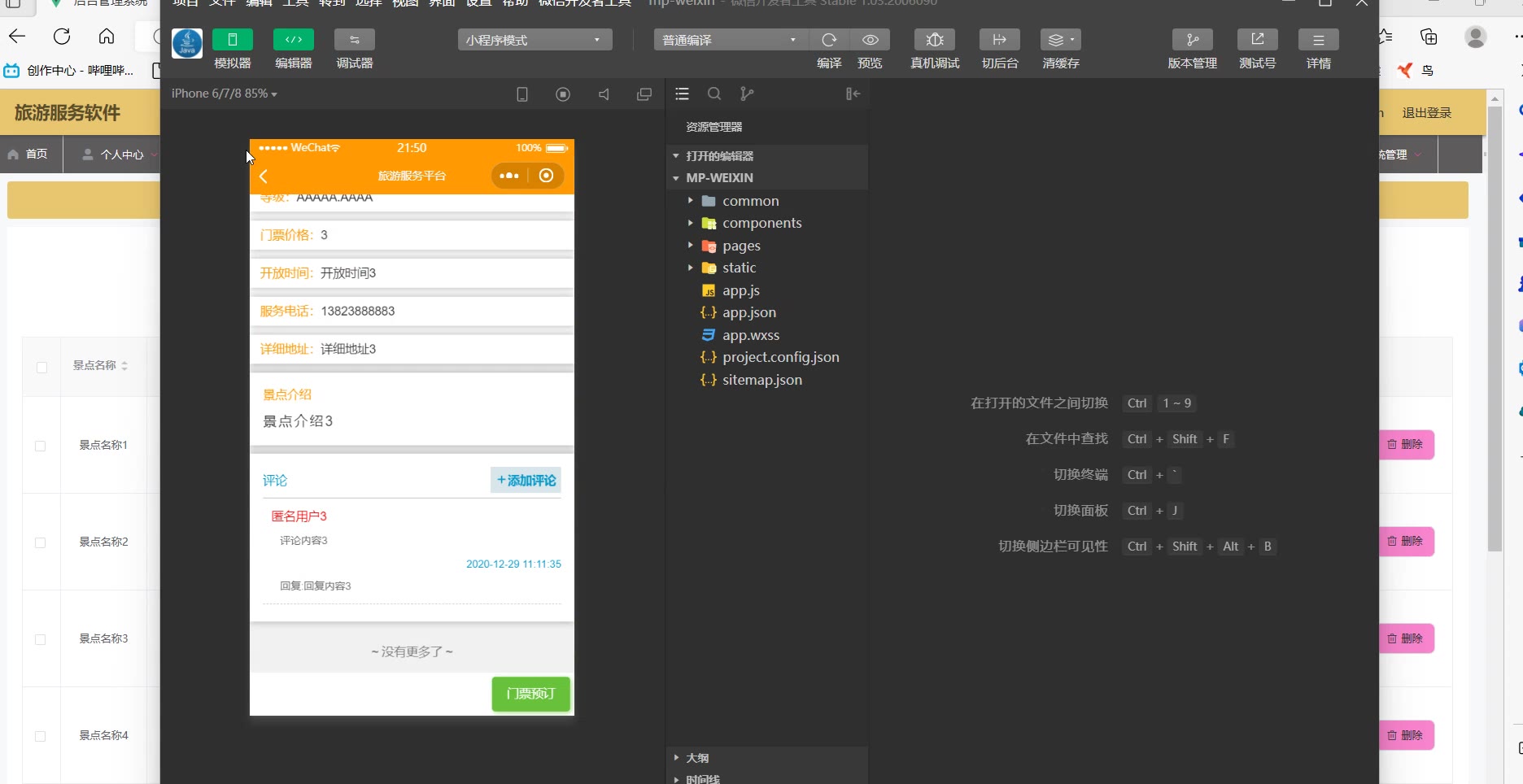This screenshot has height=784, width=1523.
Task: Toggle the Editor (编辑器) panel icon
Action: click(x=293, y=40)
